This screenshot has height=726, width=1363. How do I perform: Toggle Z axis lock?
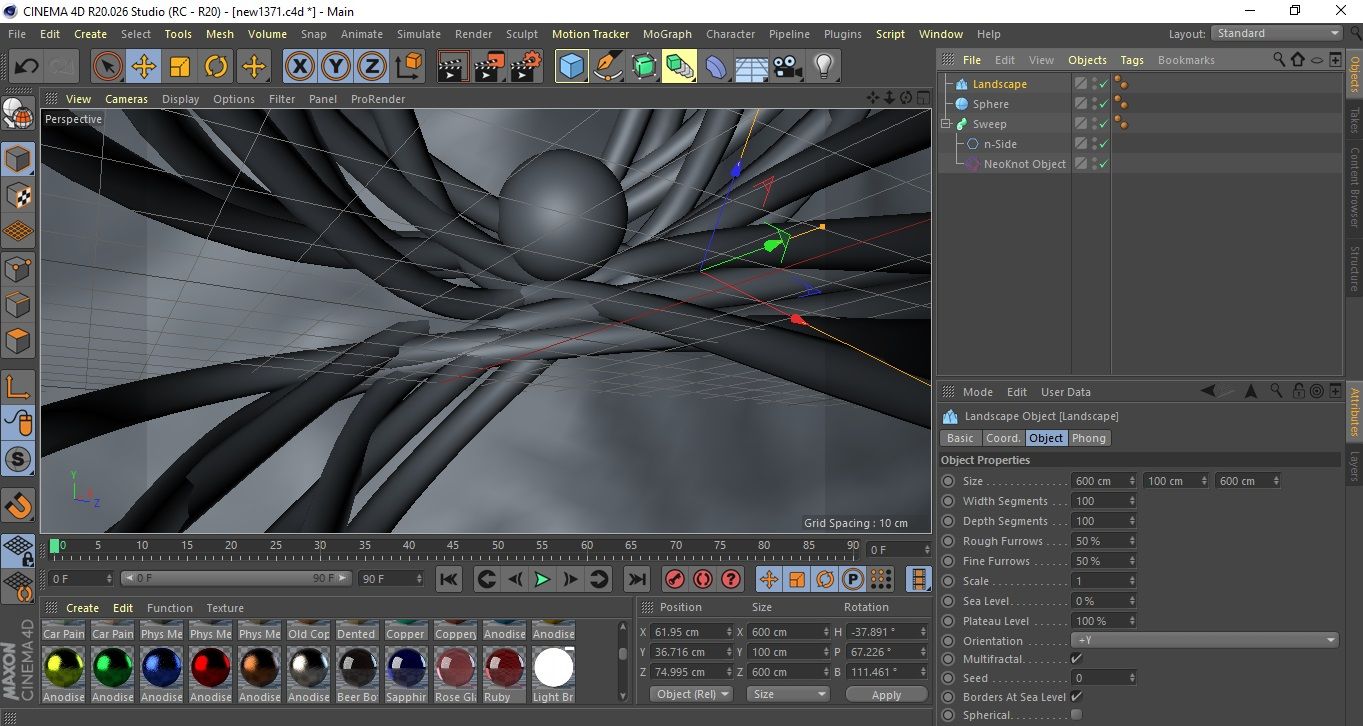371,67
